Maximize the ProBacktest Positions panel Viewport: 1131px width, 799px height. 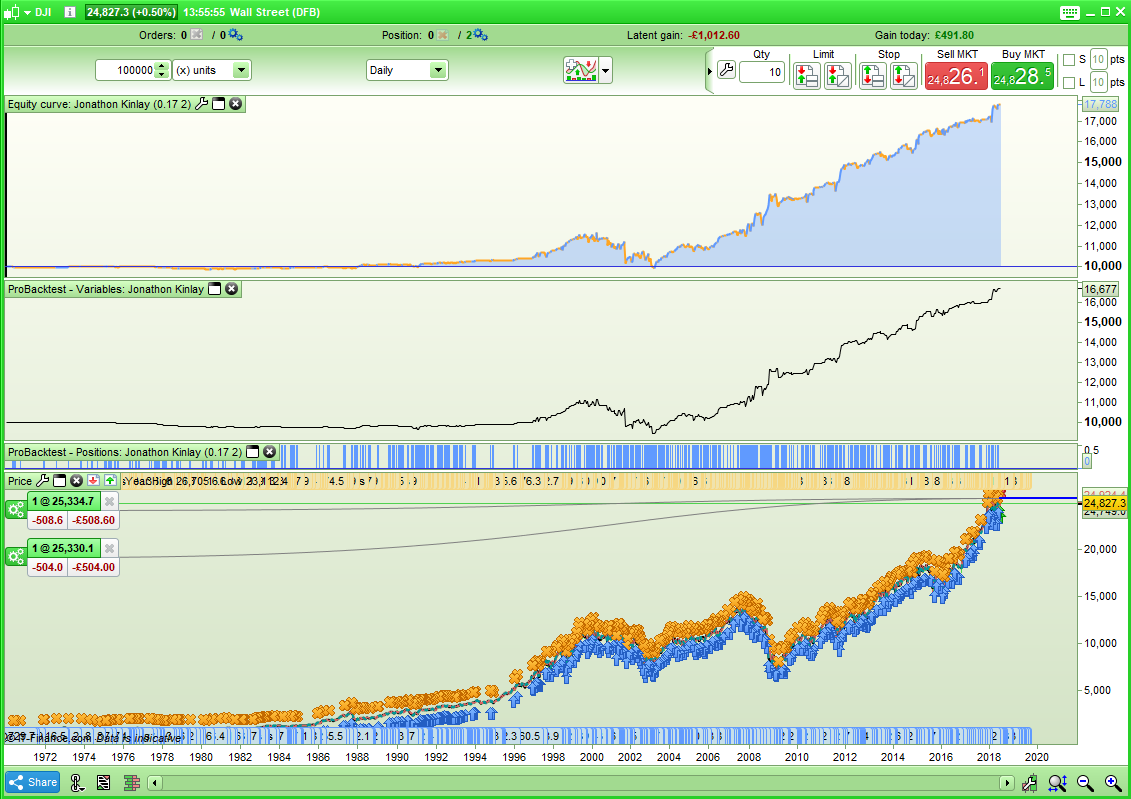click(x=252, y=451)
